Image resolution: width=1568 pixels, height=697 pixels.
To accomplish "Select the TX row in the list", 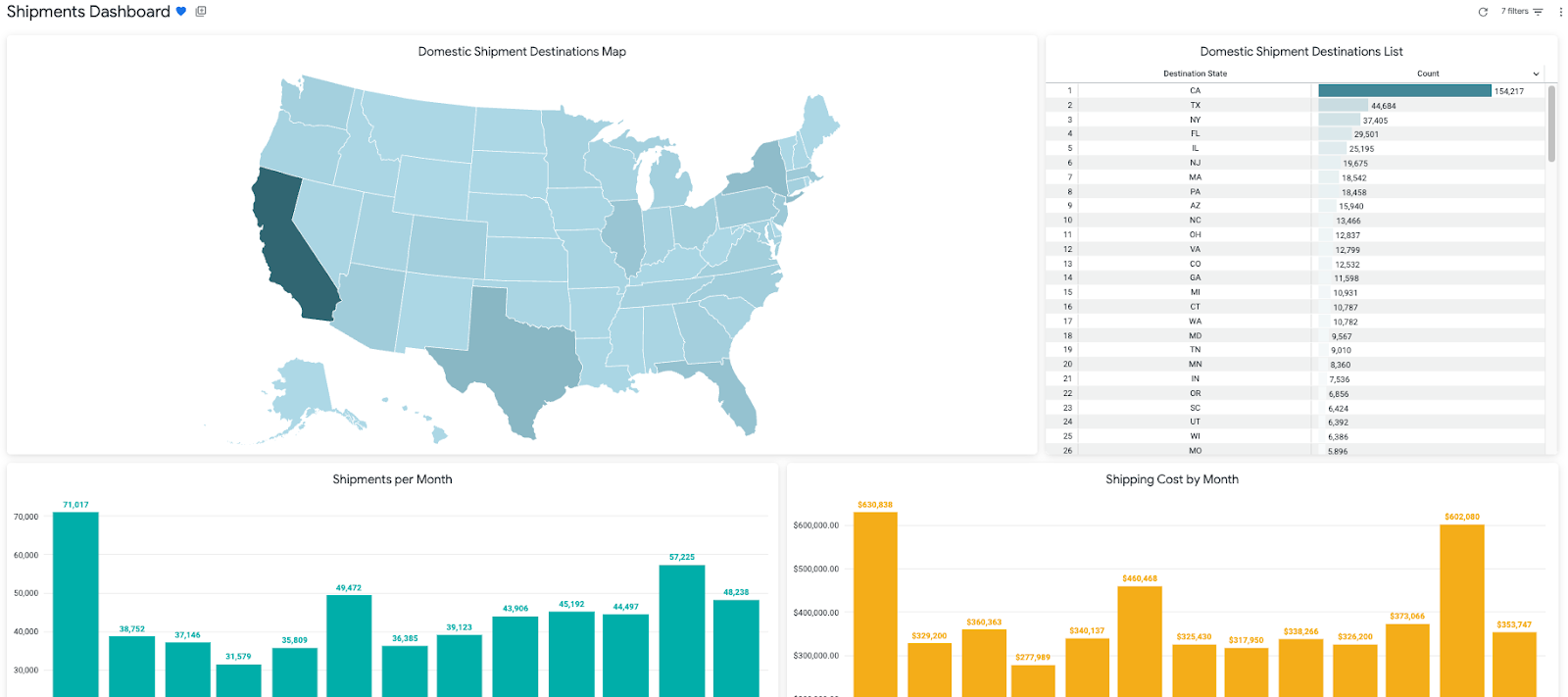I will 1296,105.
